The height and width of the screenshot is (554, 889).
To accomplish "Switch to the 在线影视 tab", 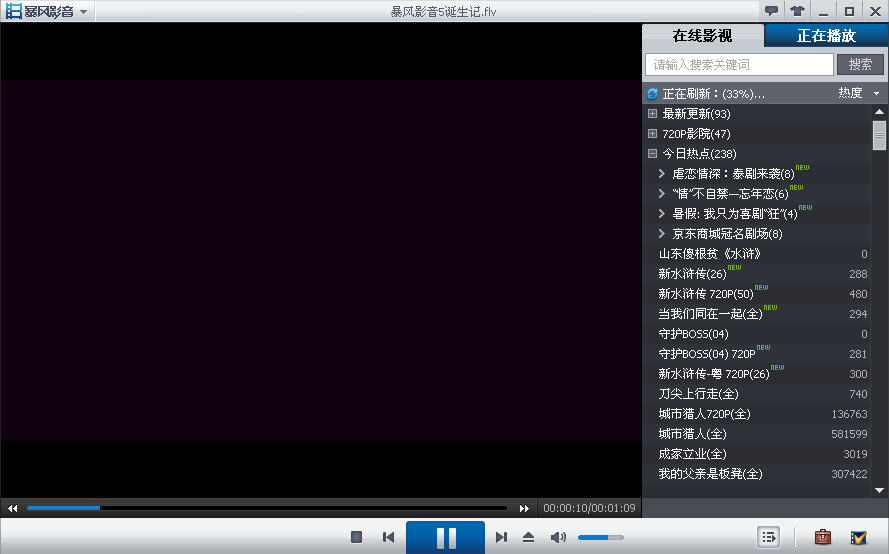I will pos(702,36).
